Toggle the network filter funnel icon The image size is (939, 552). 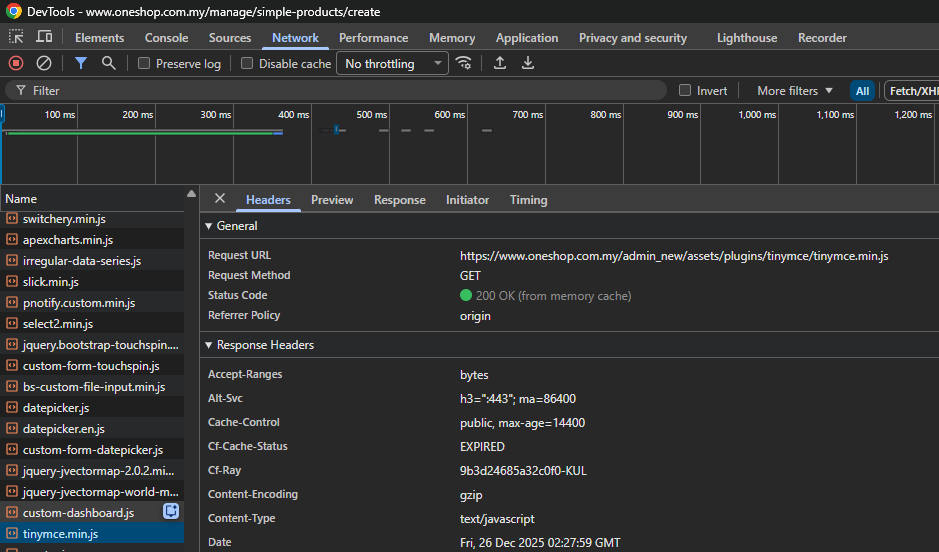[81, 63]
